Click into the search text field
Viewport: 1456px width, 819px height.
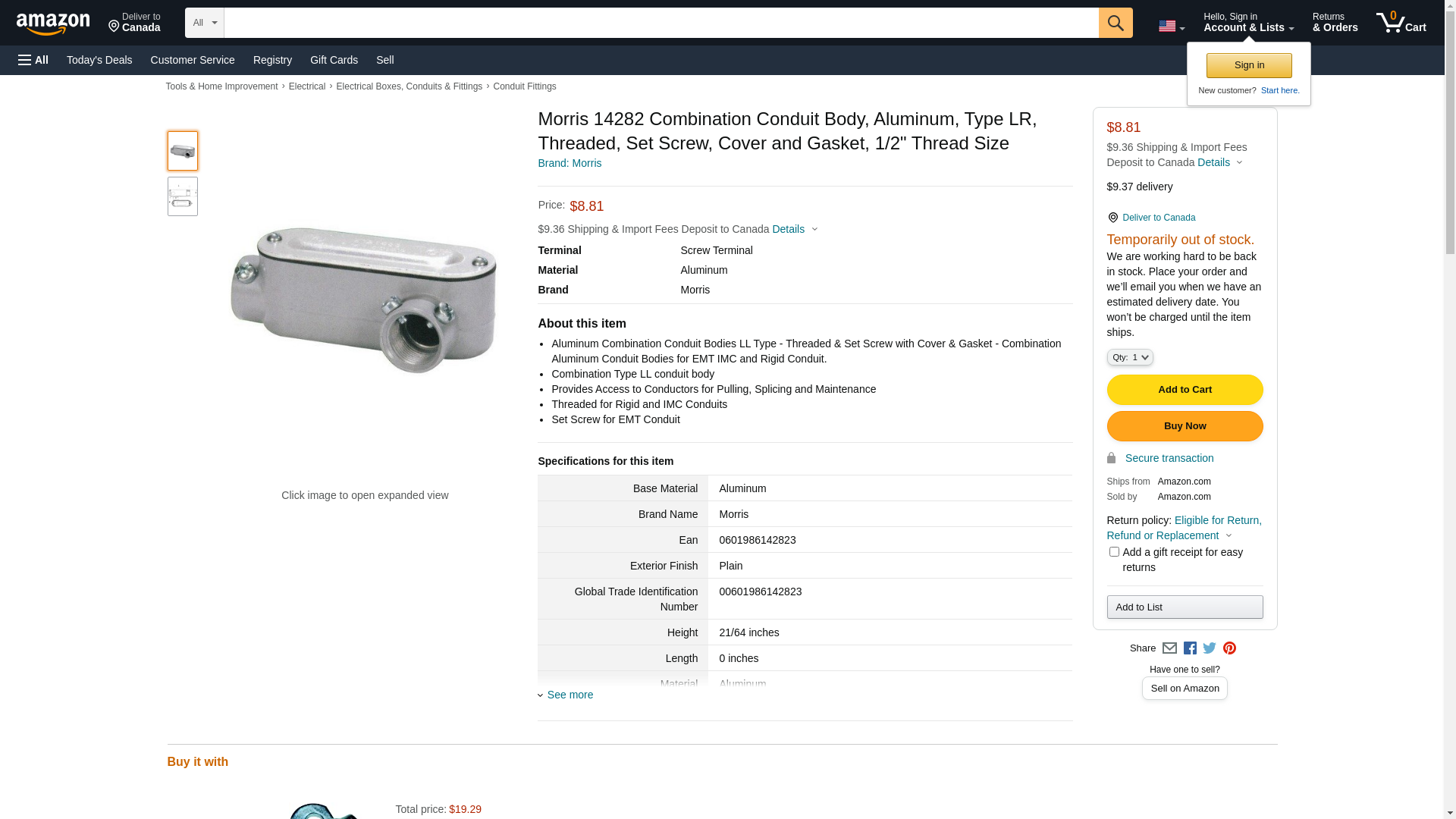[660, 23]
